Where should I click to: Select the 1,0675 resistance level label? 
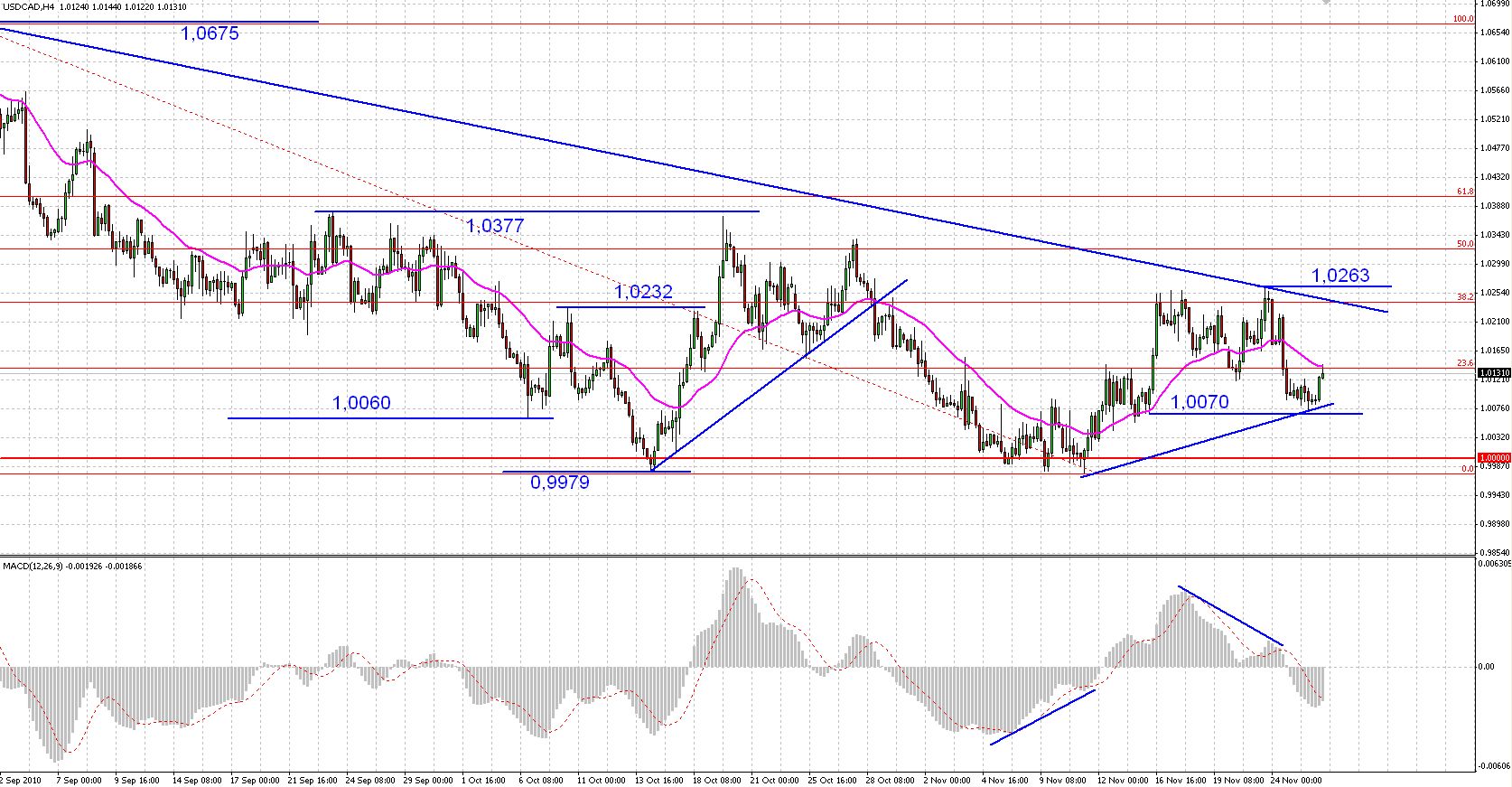(x=210, y=35)
